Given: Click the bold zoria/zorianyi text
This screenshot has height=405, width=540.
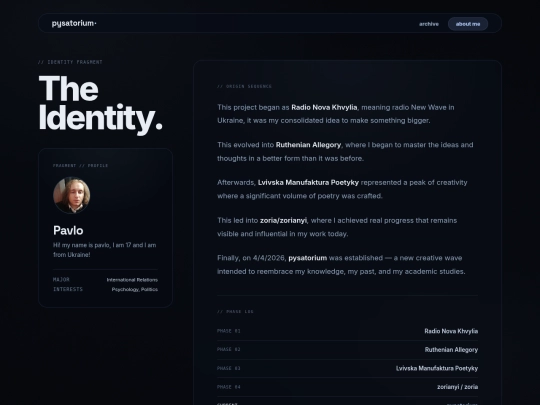Looking at the screenshot, I should tap(283, 220).
